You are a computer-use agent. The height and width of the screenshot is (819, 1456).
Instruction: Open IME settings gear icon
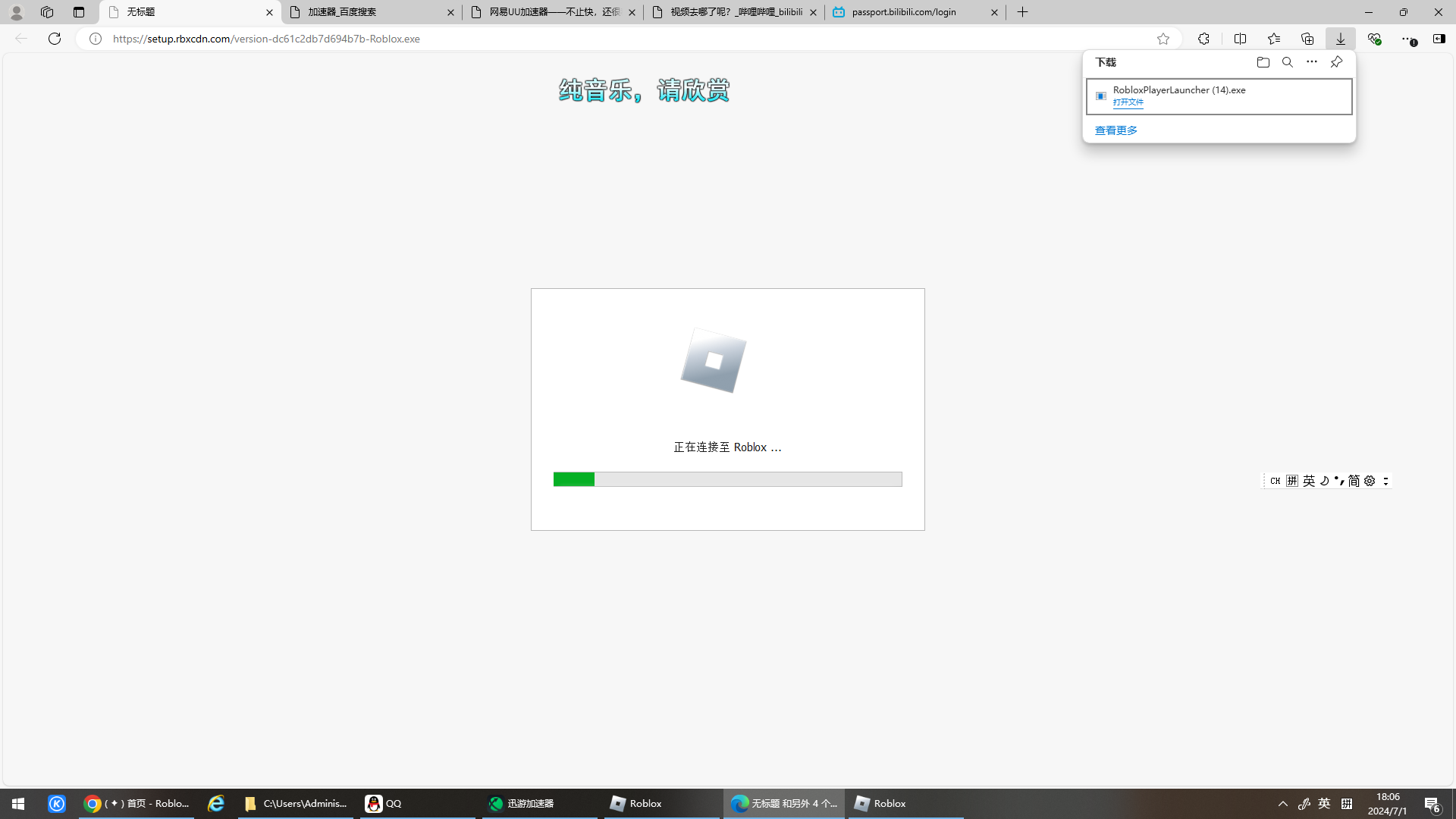coord(1370,481)
